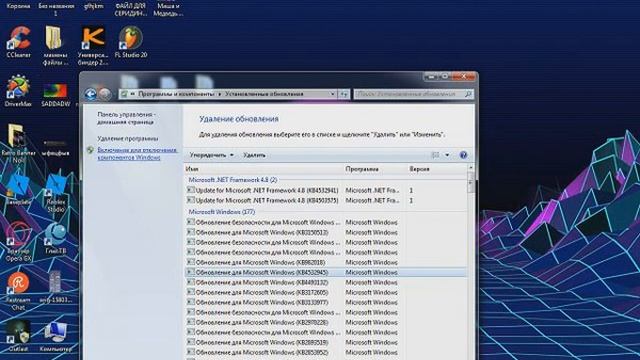Select Windows update KB3150513 row
This screenshot has height=360, width=640.
point(326,233)
